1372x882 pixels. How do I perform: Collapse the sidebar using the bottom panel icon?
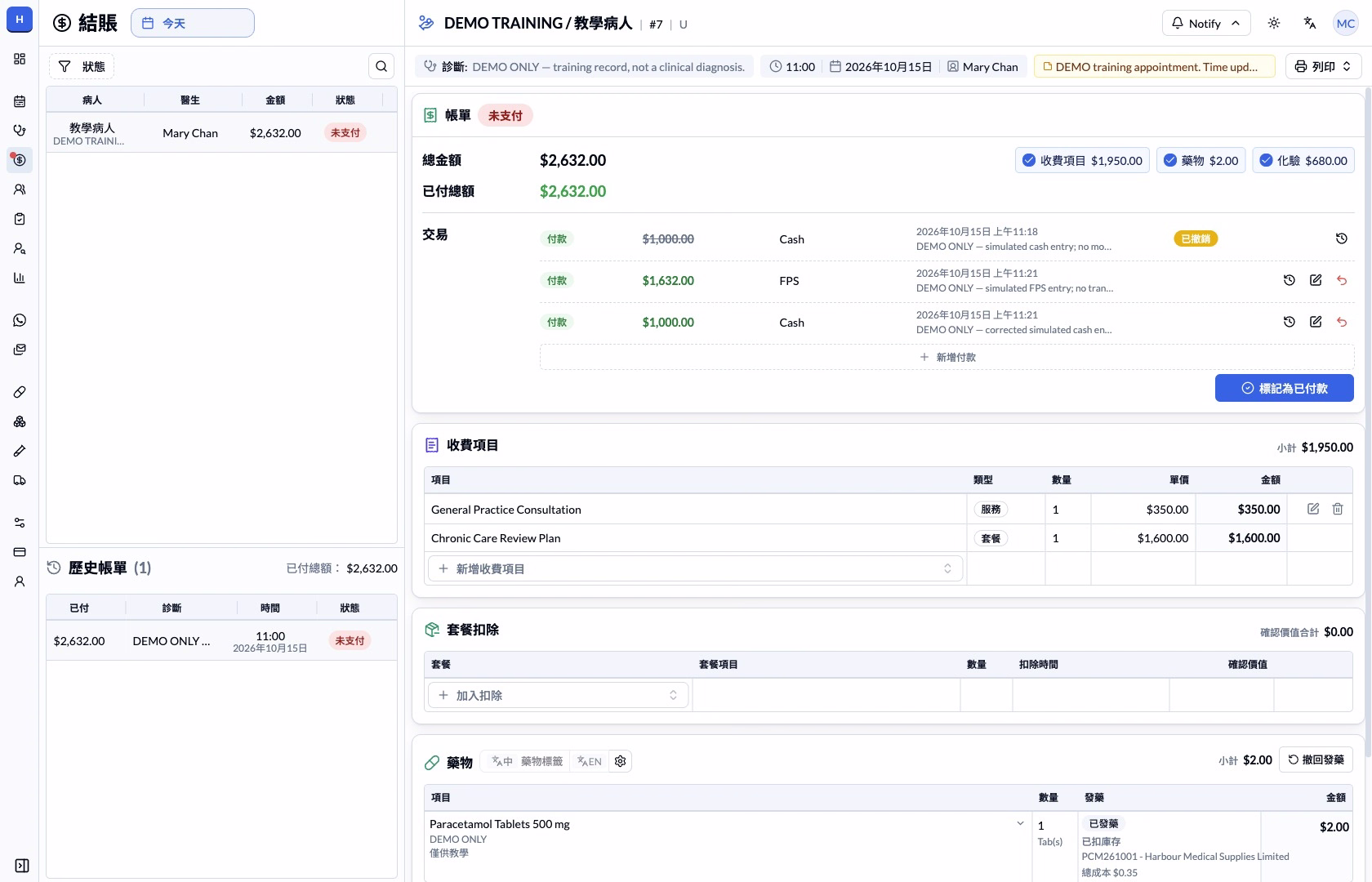[x=22, y=866]
